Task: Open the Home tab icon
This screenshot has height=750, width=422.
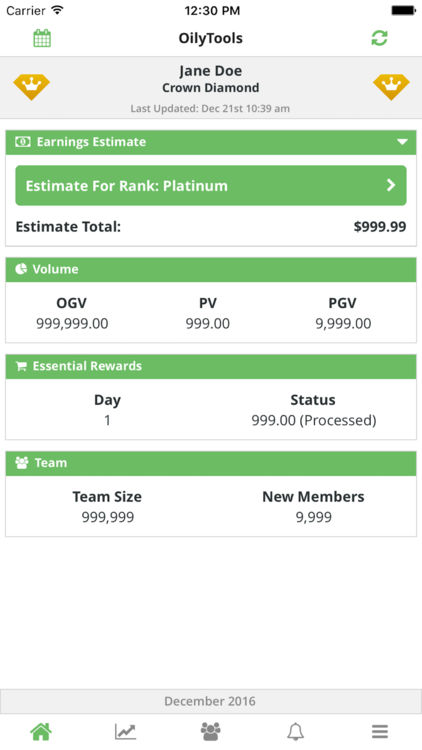Action: point(41,731)
